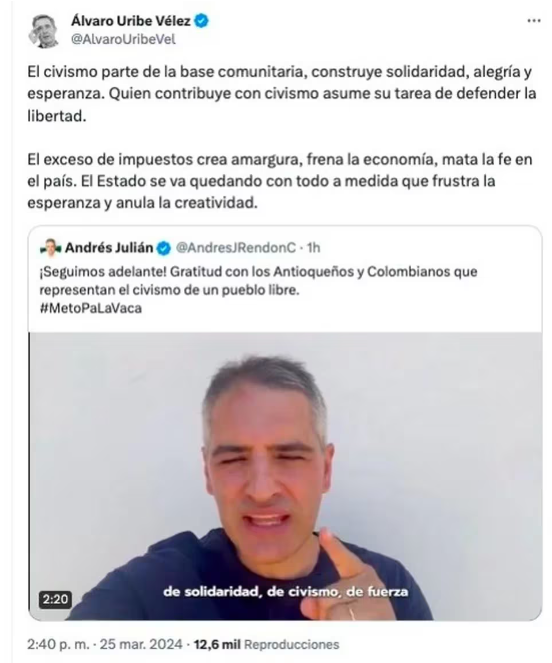552x663 pixels.
Task: Click the 2:40 p. m. post time
Action: click(x=58, y=644)
